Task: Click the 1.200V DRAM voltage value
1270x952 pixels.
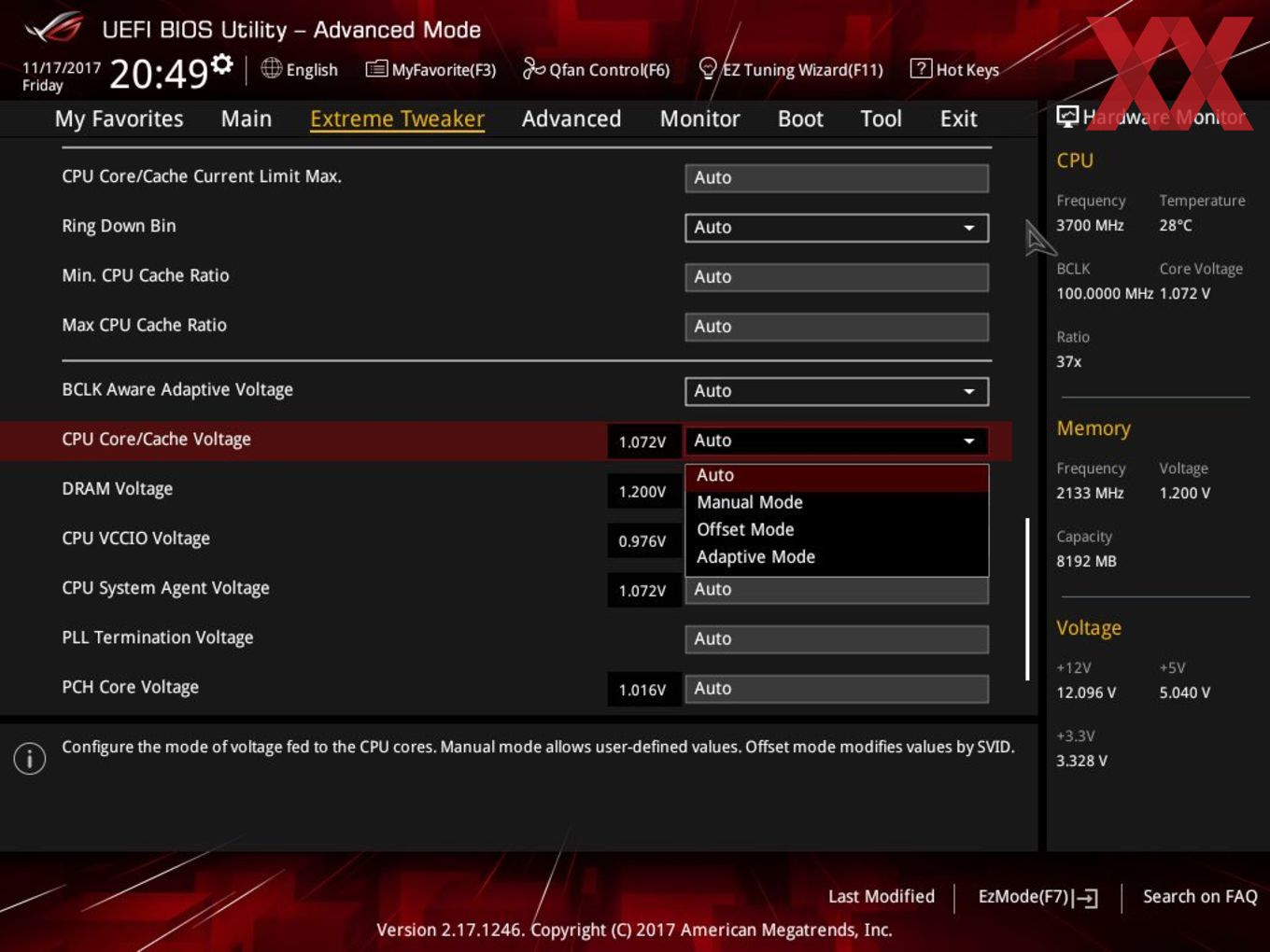Action: tap(642, 491)
